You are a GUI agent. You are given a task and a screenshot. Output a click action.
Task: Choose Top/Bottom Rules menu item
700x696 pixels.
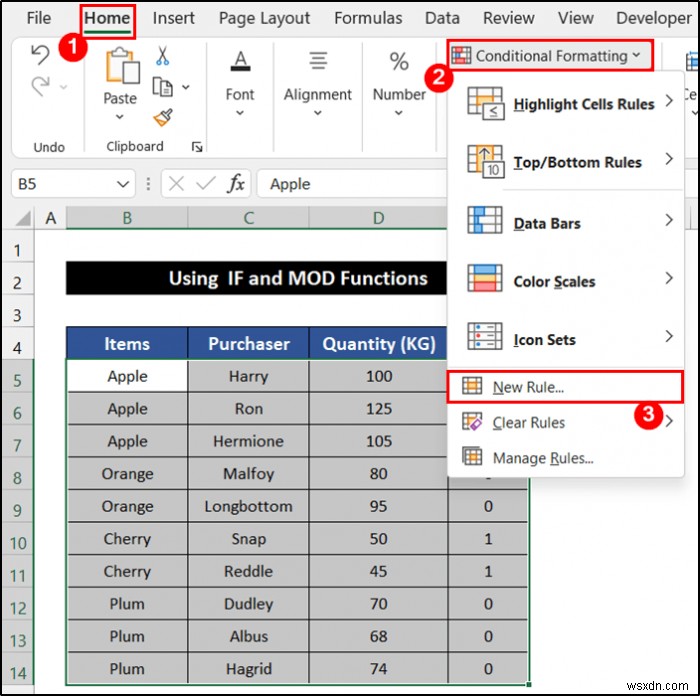(566, 162)
